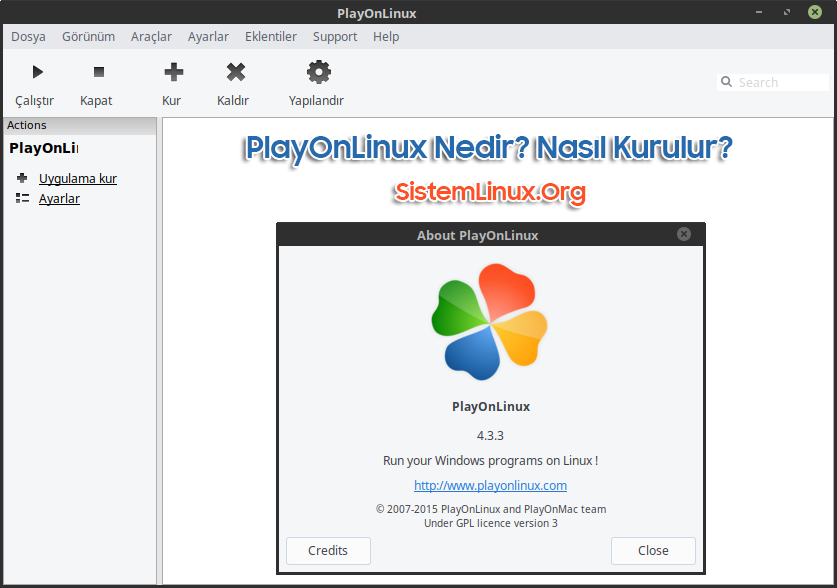Open Ayarlar from the Actions sidebar

click(59, 198)
